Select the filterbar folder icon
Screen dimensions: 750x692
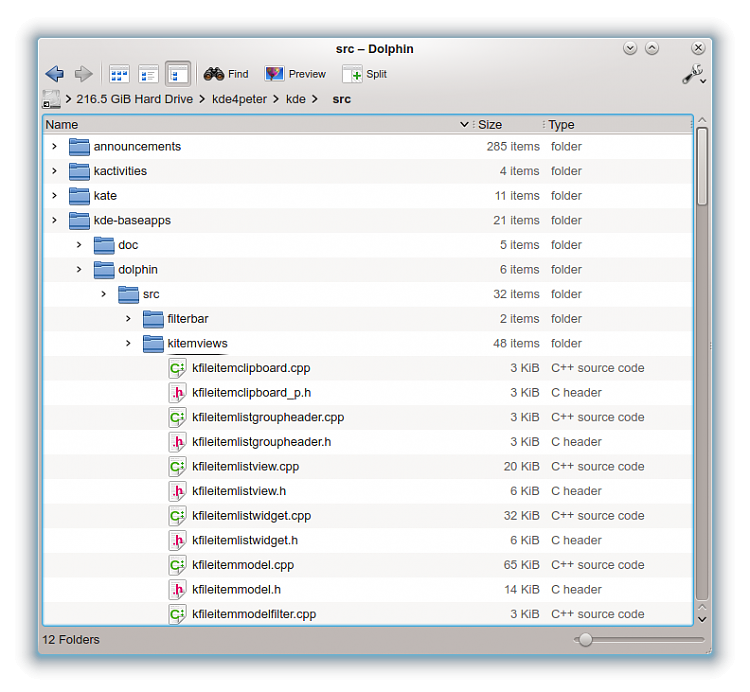pos(153,319)
